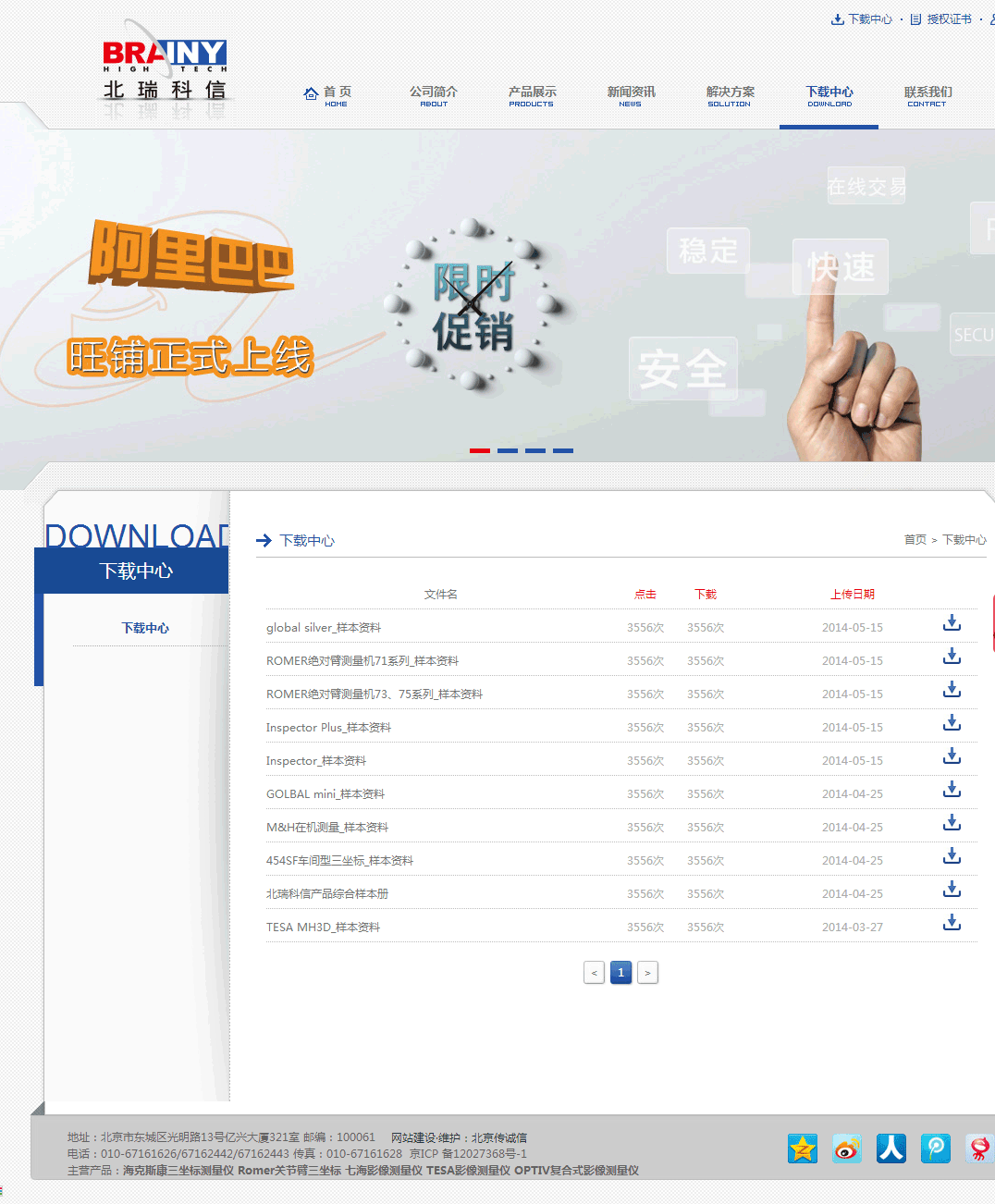Click 北京传诚信 in the footer

[499, 1138]
